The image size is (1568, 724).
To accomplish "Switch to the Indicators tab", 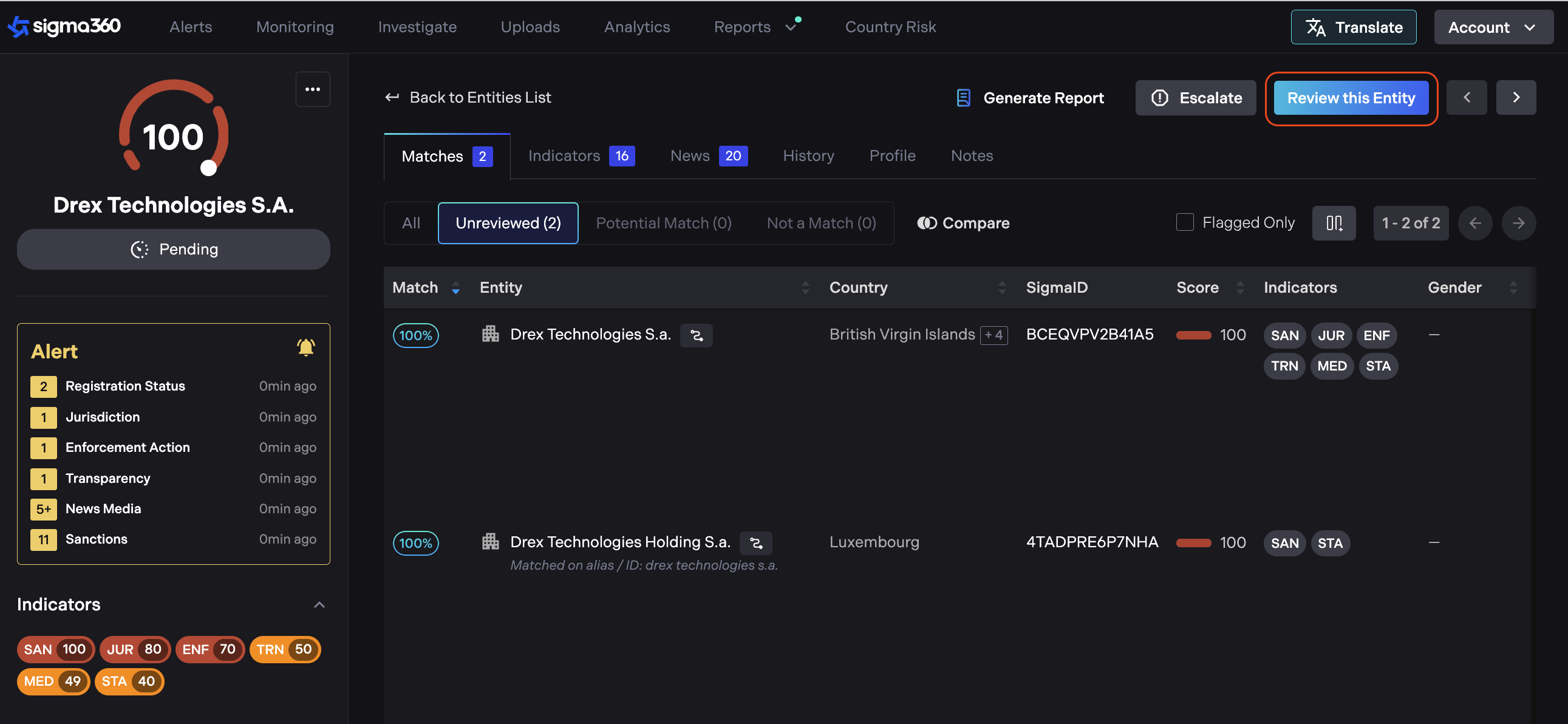I will 581,156.
